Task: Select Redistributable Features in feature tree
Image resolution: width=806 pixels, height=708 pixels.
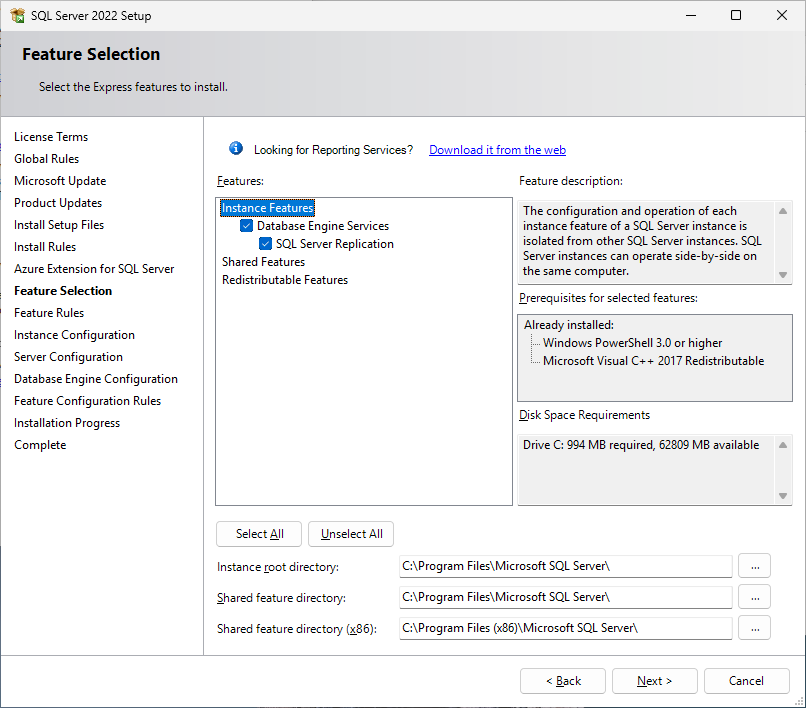Action: coord(285,280)
